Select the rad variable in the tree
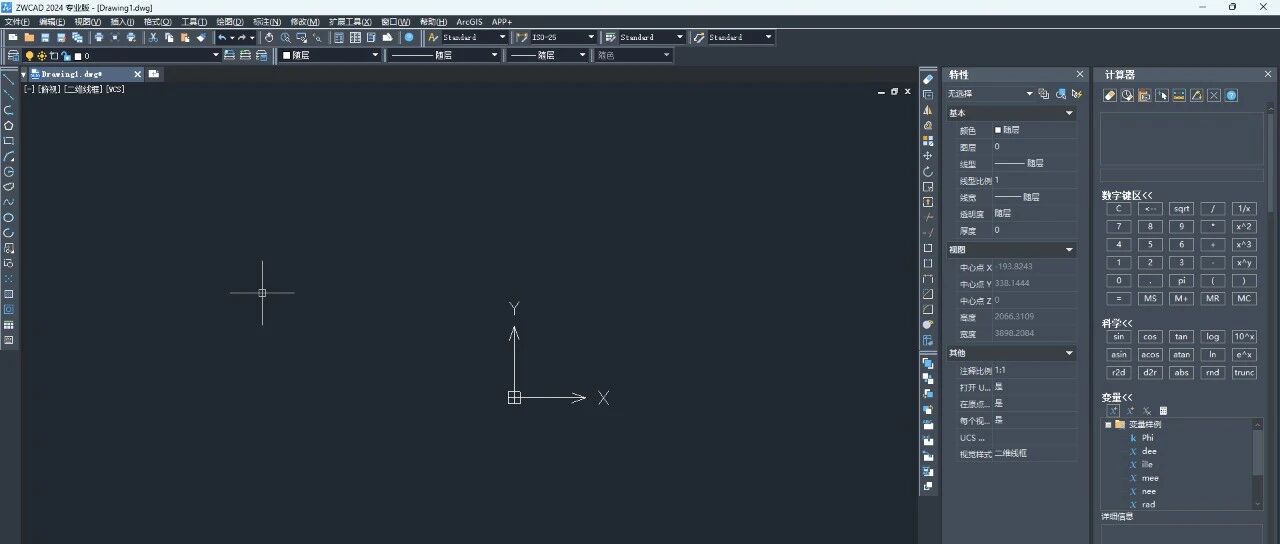The width and height of the screenshot is (1280, 544). [1148, 504]
